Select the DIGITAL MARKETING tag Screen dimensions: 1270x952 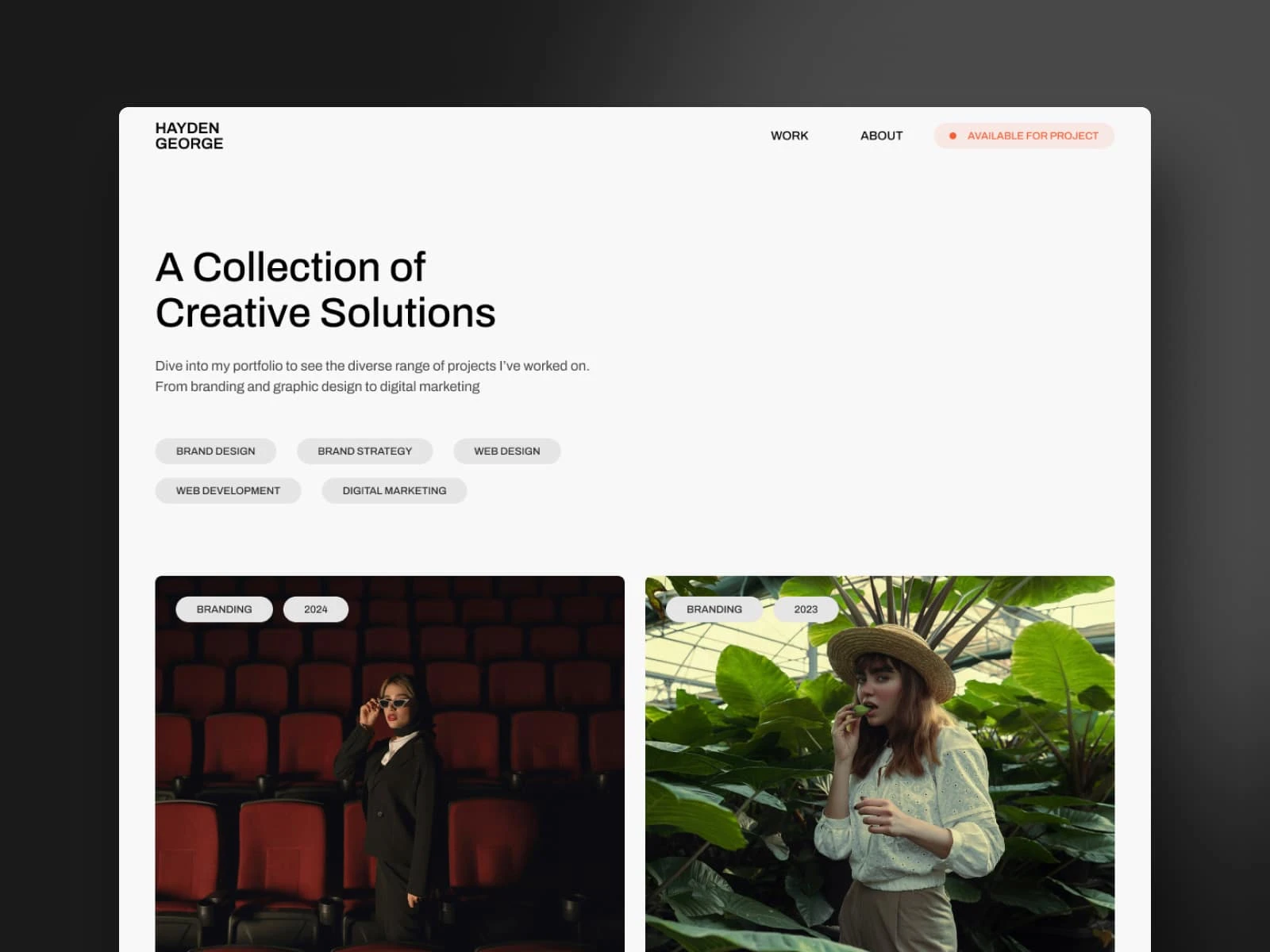coord(394,490)
